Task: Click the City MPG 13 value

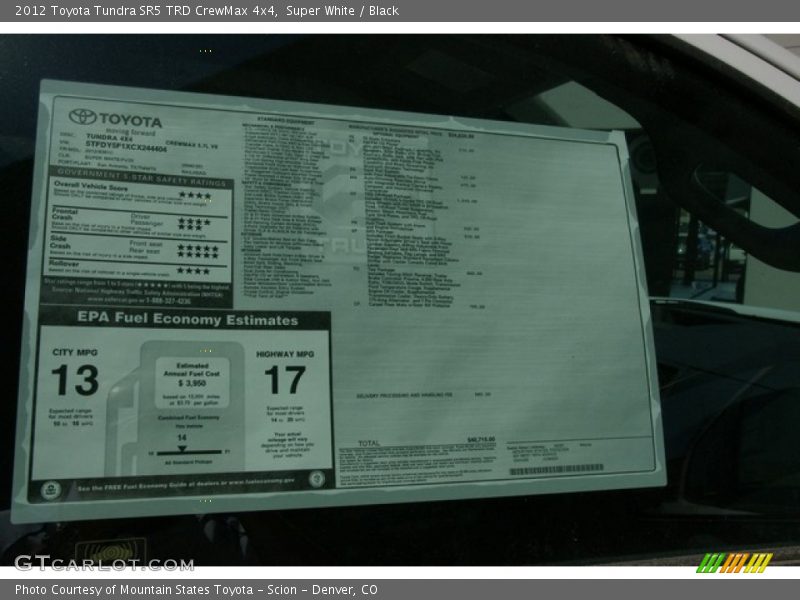Action: (76, 380)
